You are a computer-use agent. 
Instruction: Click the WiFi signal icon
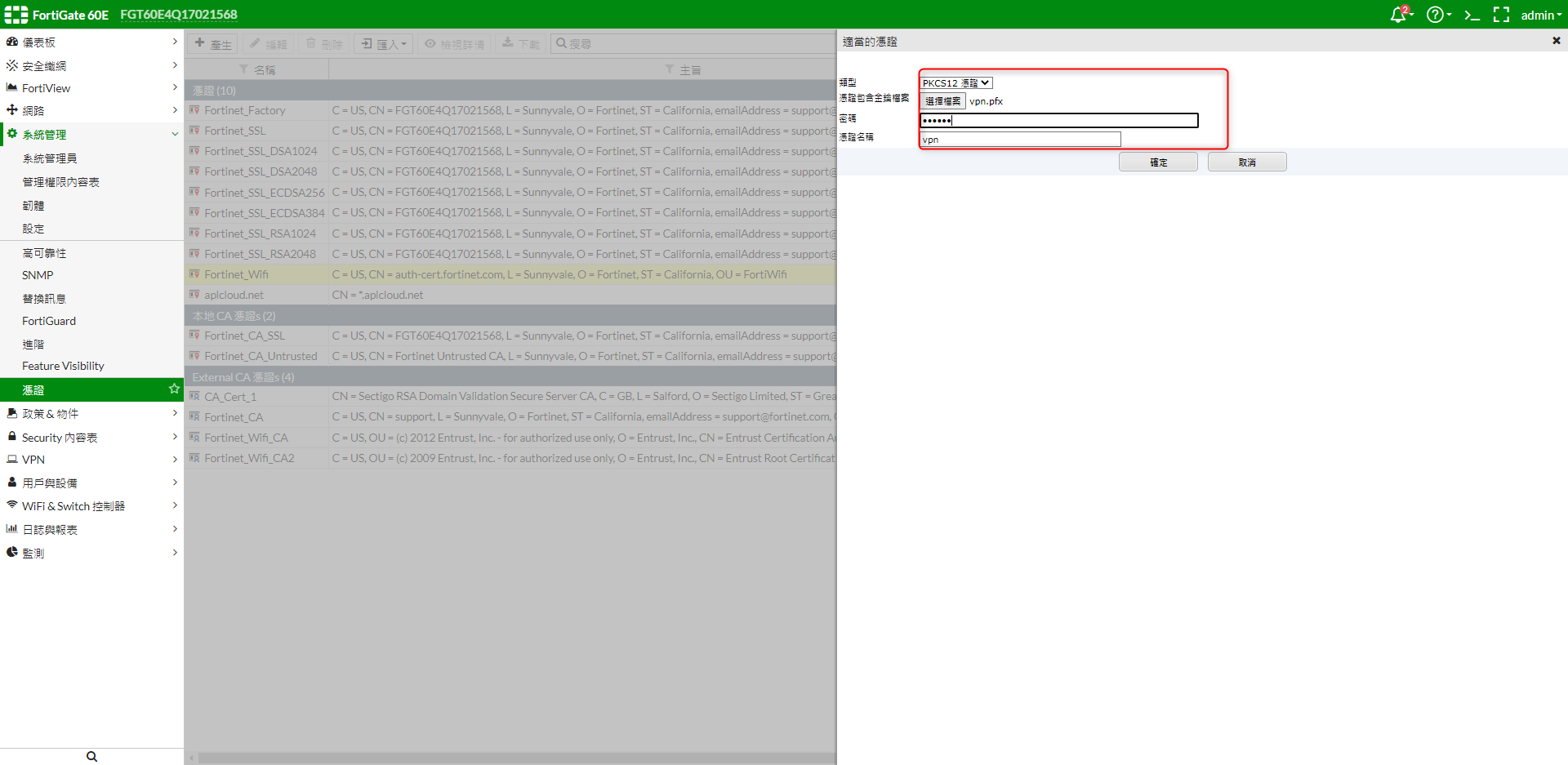pyautogui.click(x=11, y=505)
